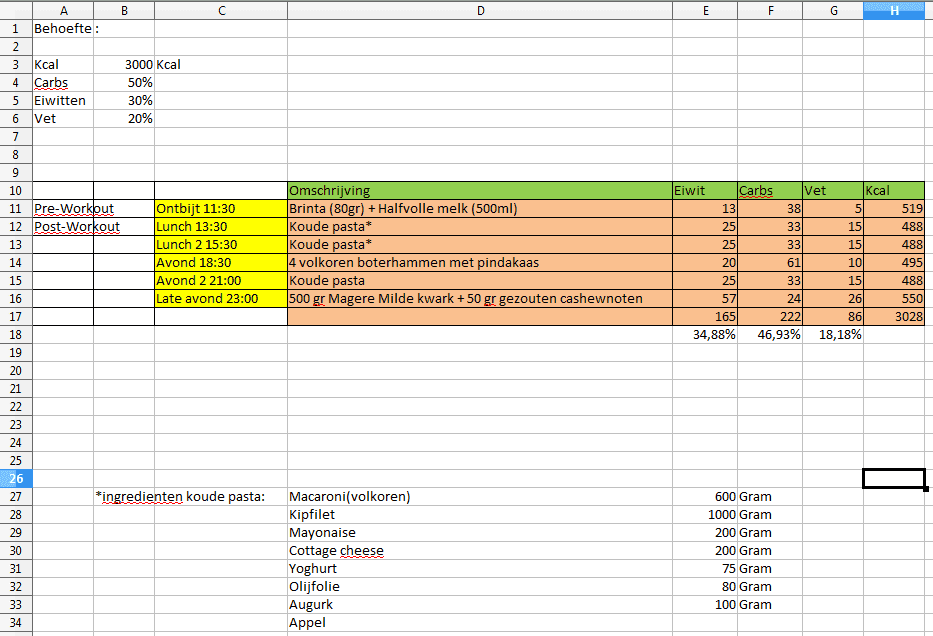
Task: Click the total Kcal cell showing 3028
Action: click(x=894, y=317)
